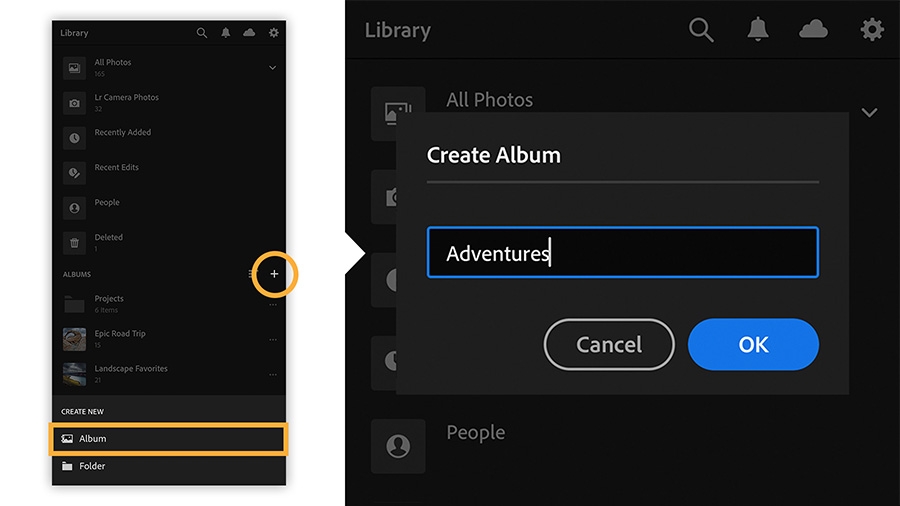The image size is (900, 506).
Task: Cancel the Create Album dialog
Action: tap(608, 345)
